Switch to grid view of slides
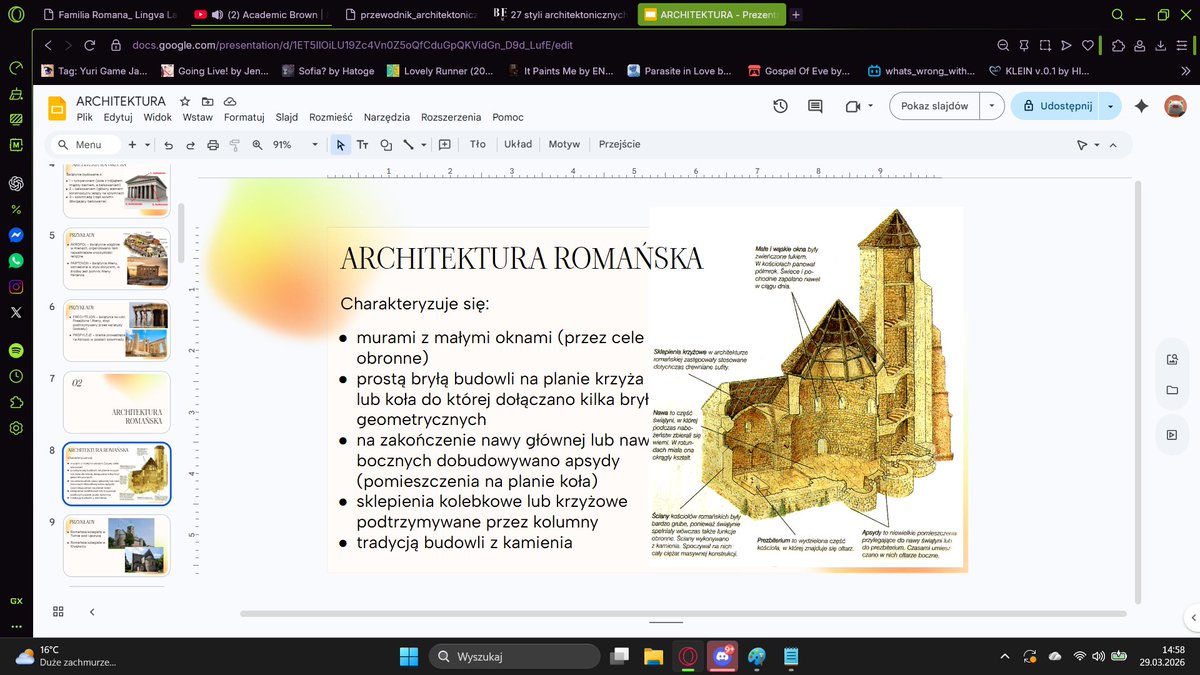Screen dimensions: 1200x675 point(57,611)
